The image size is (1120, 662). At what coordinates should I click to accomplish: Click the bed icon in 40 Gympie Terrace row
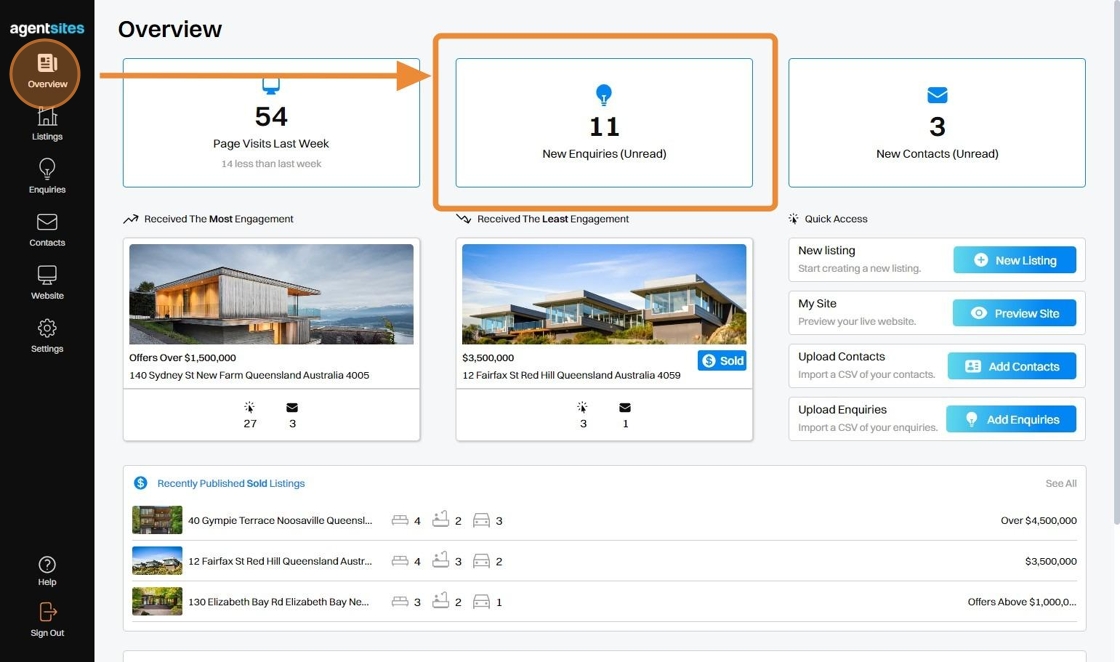pyautogui.click(x=400, y=521)
